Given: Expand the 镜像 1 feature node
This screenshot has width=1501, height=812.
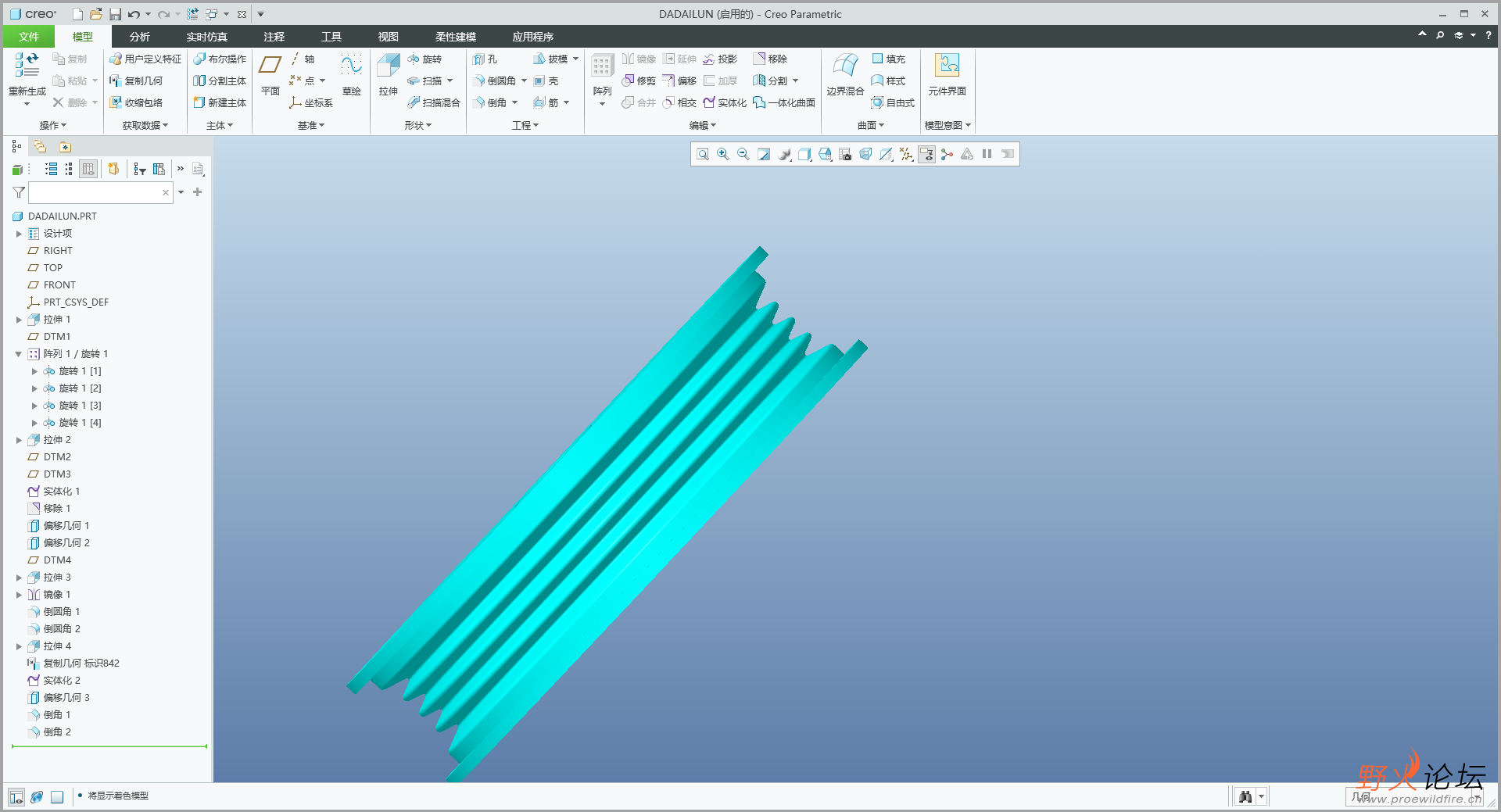Looking at the screenshot, I should point(19,595).
